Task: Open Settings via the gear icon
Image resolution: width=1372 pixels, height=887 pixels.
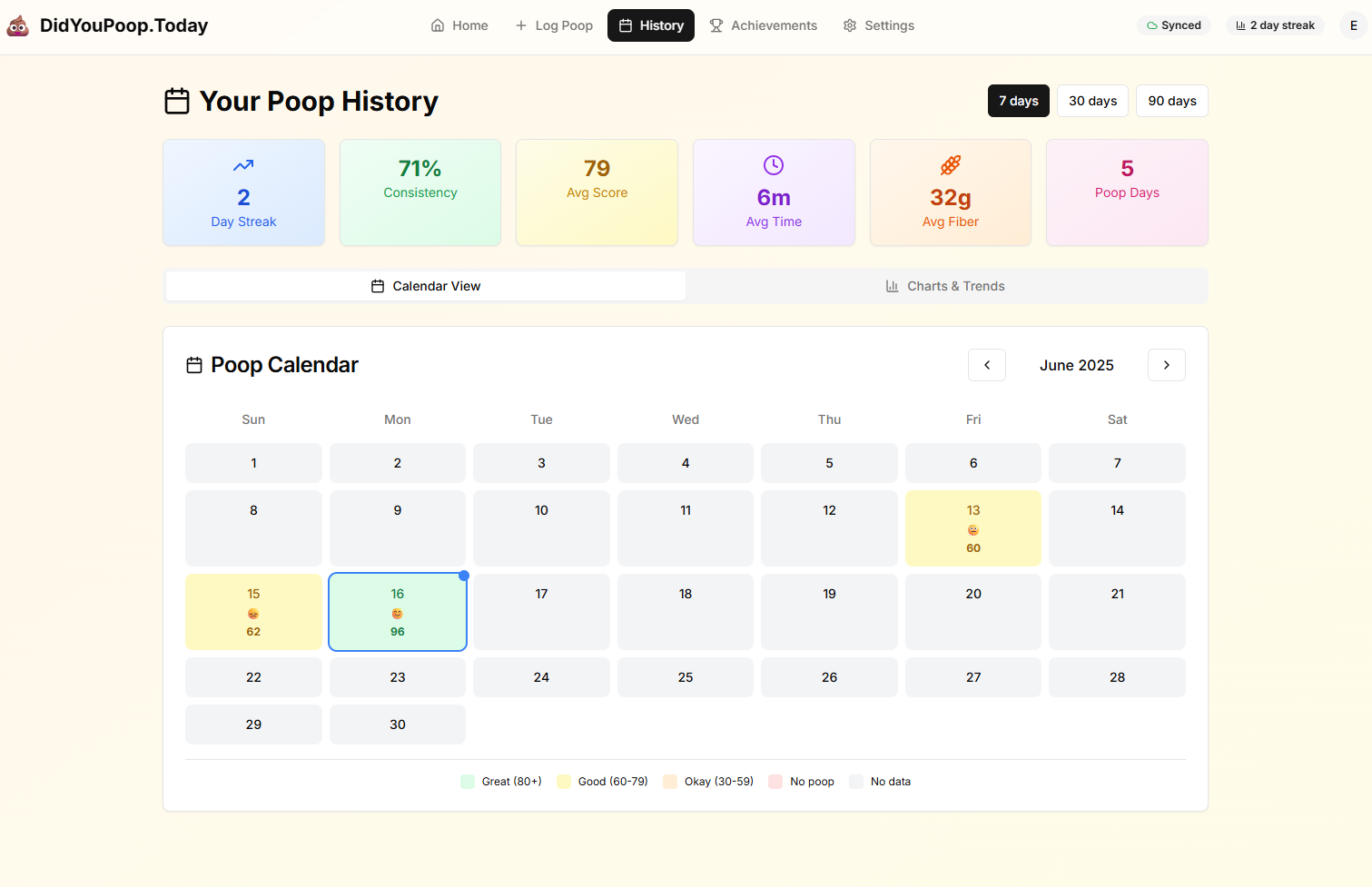Action: point(849,25)
